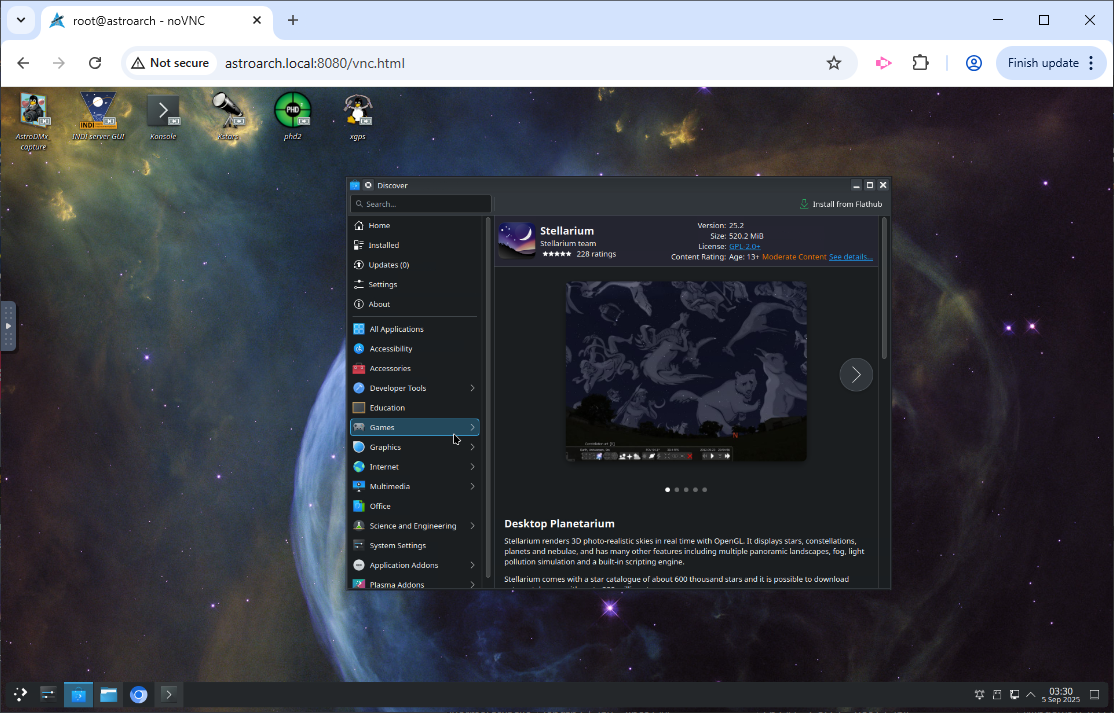The image size is (1114, 713).
Task: Click the Accessibility category icon
Action: click(x=359, y=349)
